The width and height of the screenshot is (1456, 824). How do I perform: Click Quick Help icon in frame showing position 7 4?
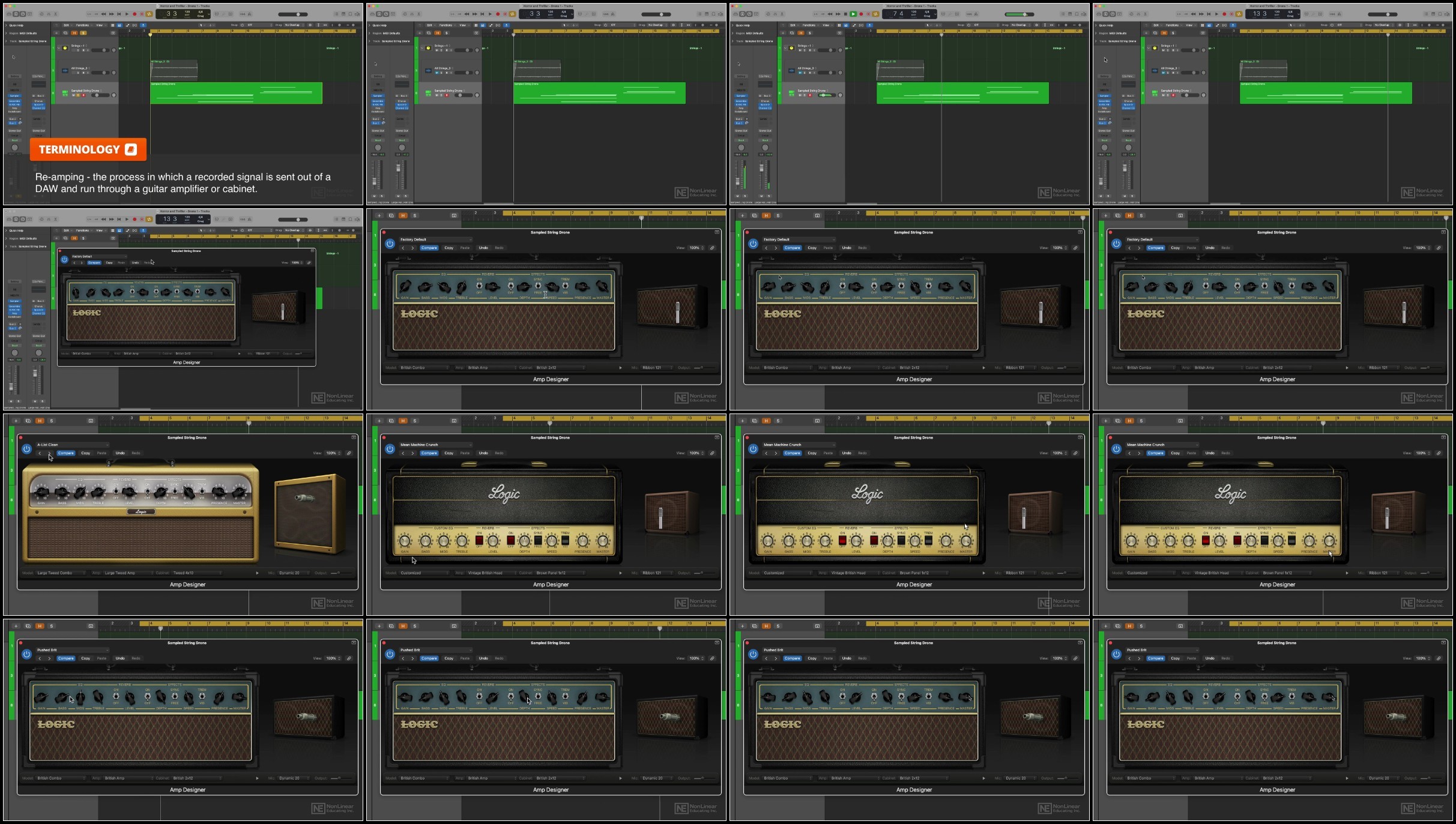[x=749, y=14]
